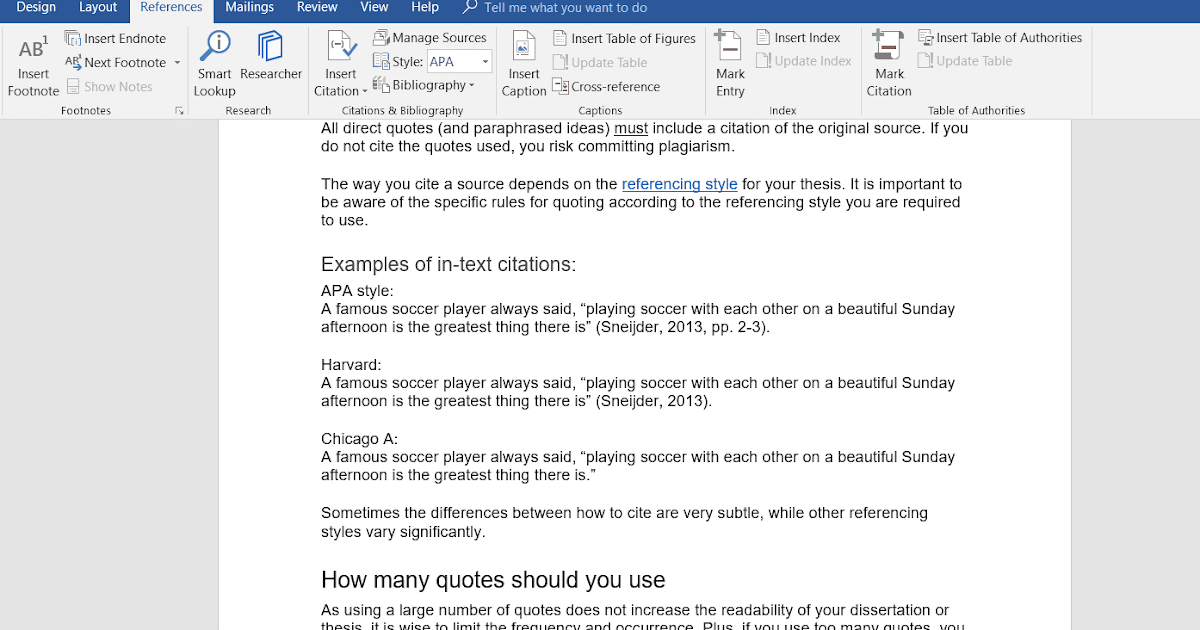Insert a Cross-reference
1200x630 pixels.
point(606,86)
